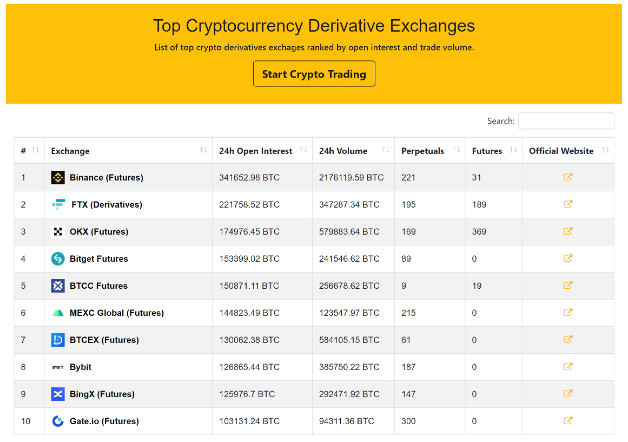Sort by Exchange column arrows
This screenshot has height=442, width=628.
pos(203,150)
